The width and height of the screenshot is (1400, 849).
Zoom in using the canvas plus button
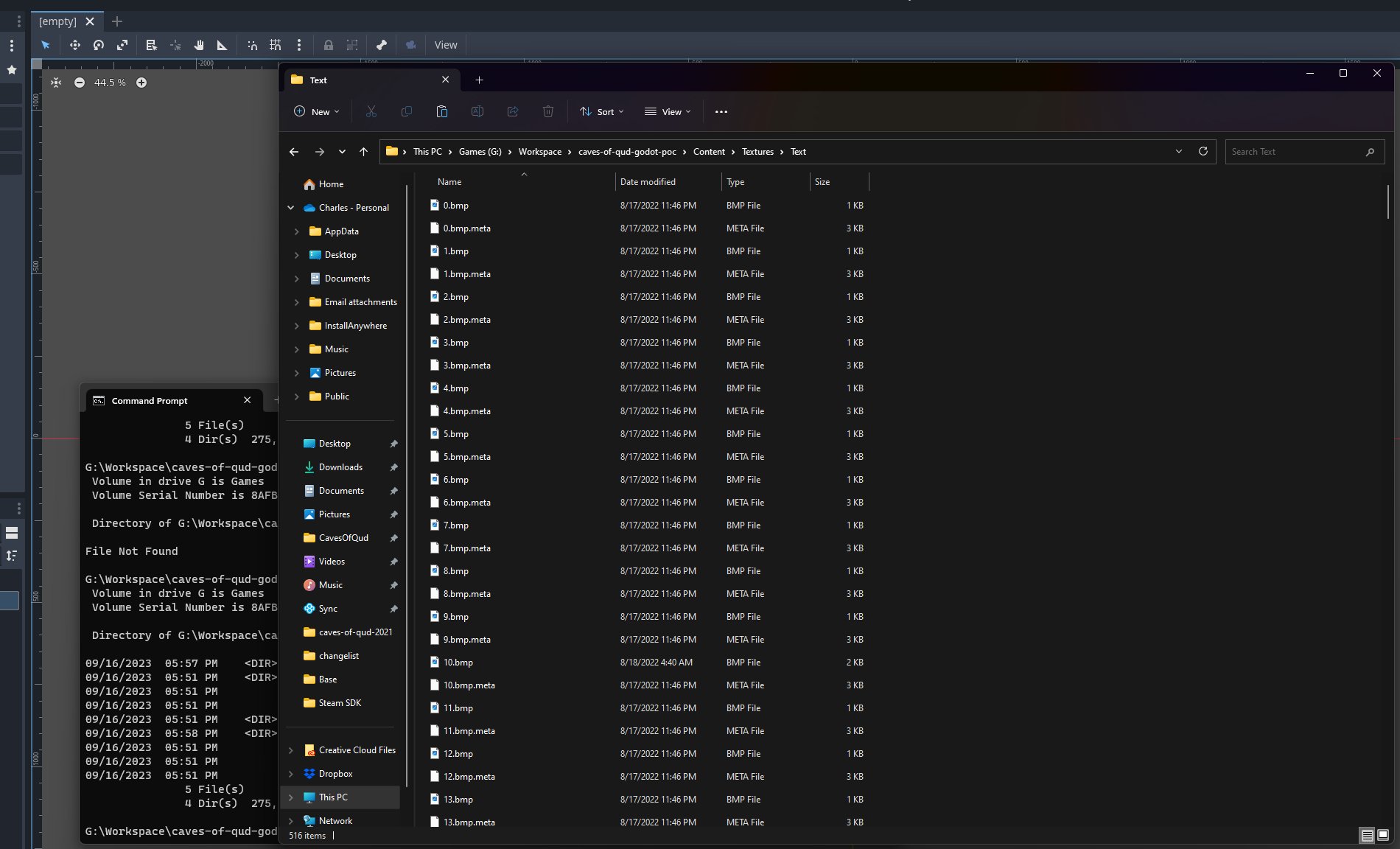[141, 83]
